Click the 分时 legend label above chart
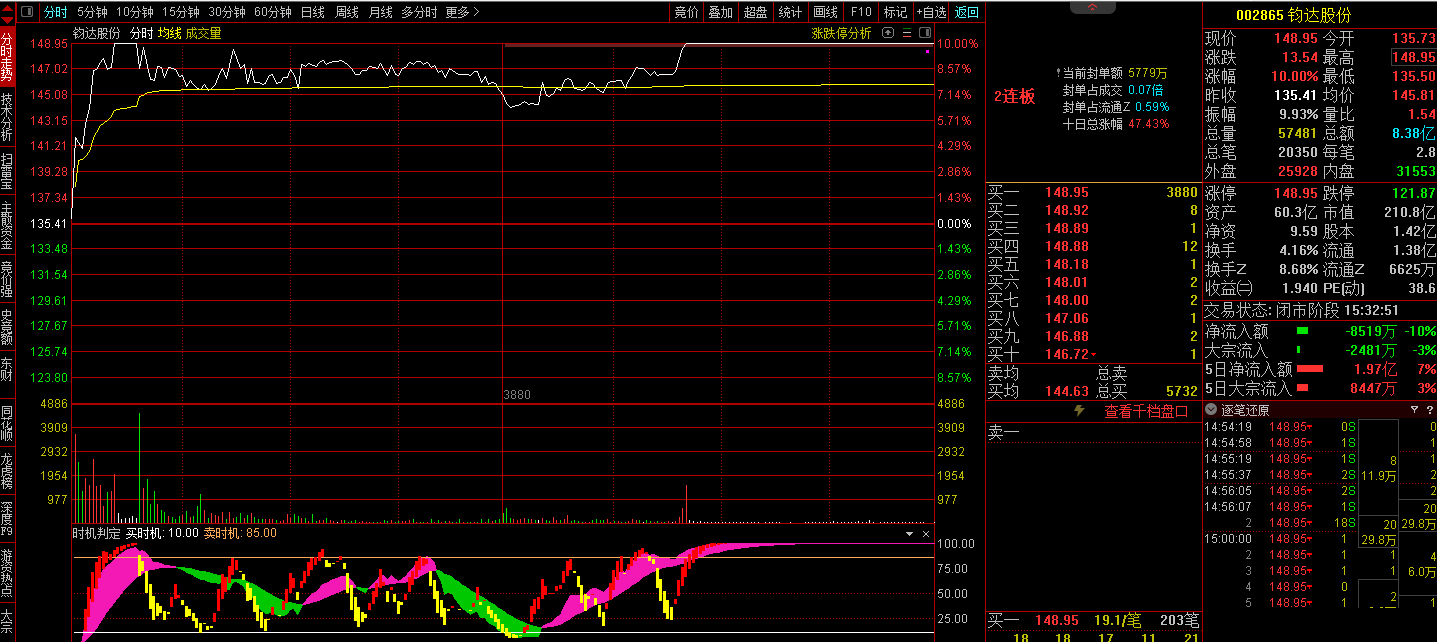Image resolution: width=1437 pixels, height=642 pixels. click(x=142, y=33)
